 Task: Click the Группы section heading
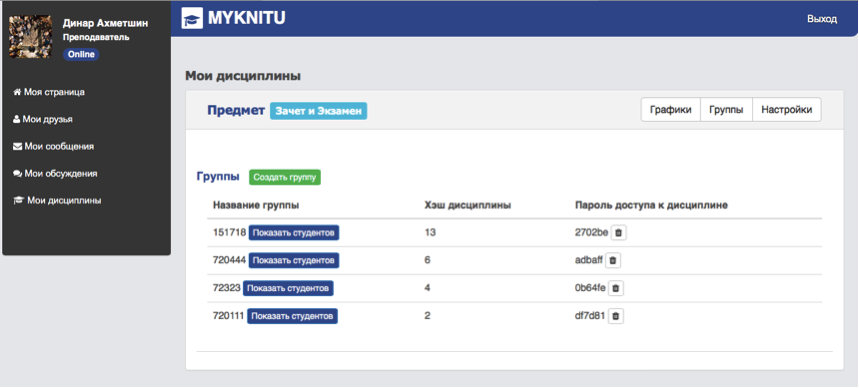coord(218,177)
